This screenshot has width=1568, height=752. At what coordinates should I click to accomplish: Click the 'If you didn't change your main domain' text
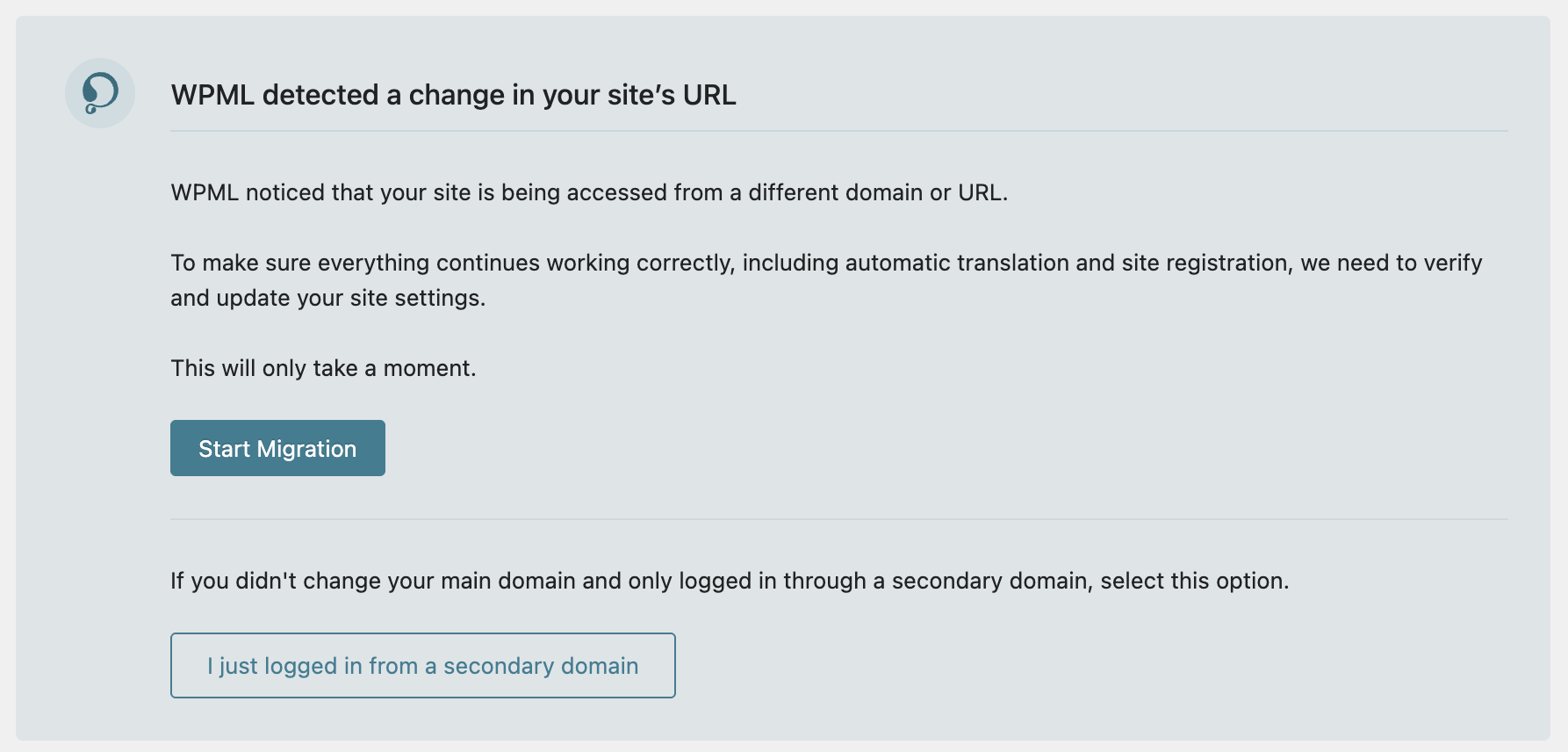click(x=729, y=581)
